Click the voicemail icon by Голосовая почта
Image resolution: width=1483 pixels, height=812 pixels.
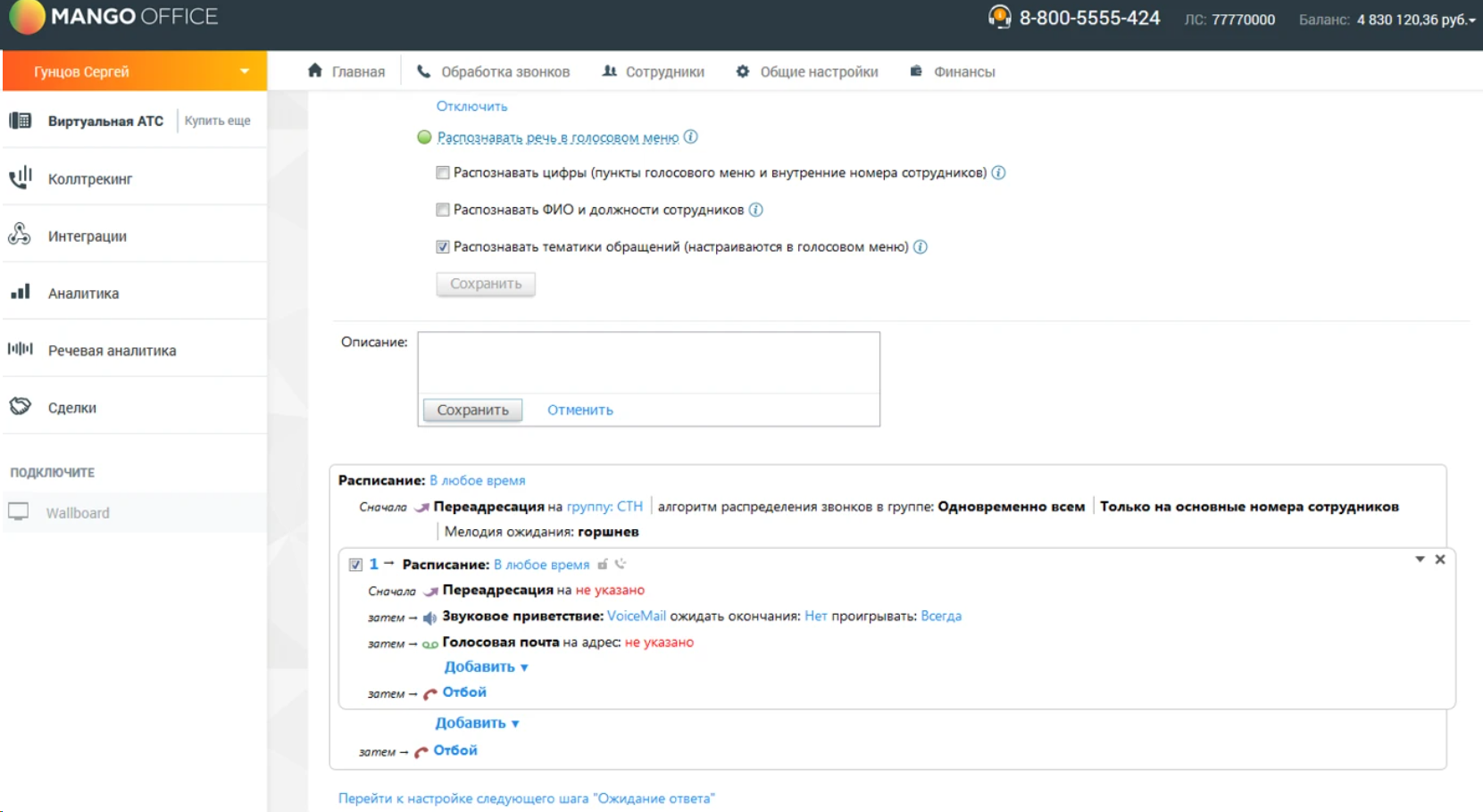coord(430,643)
